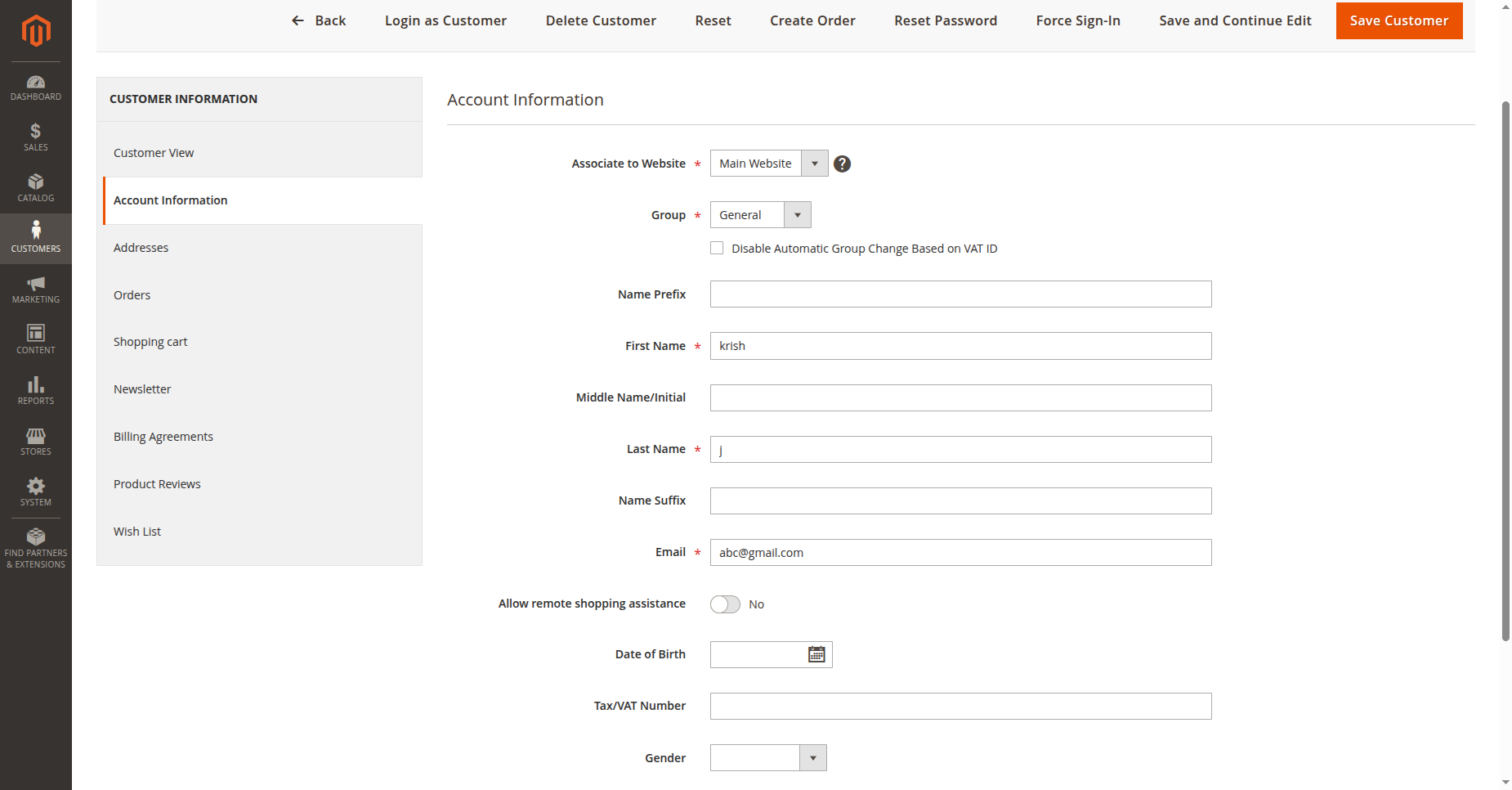Tick Disable Automatic Group Change checkbox
1512x790 pixels.
tap(717, 248)
